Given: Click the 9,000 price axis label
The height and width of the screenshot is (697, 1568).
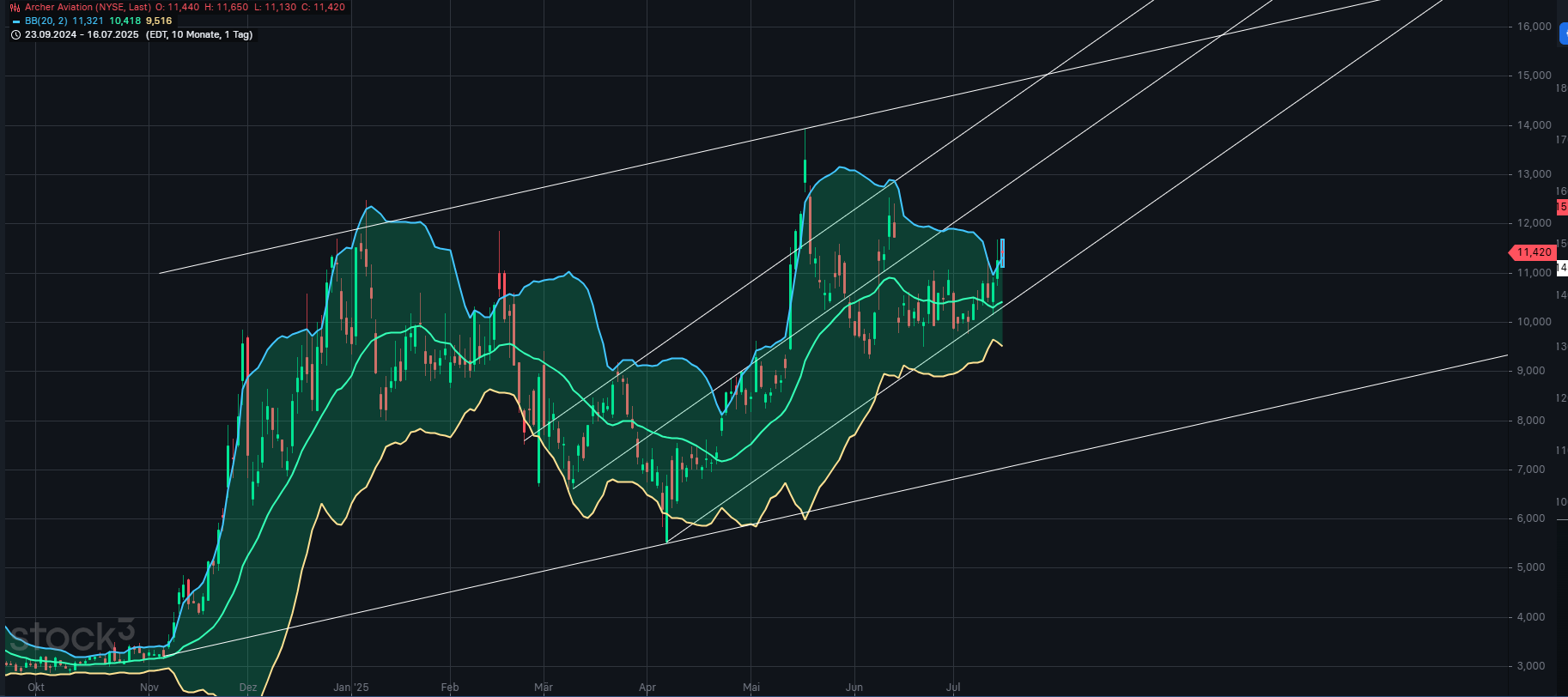Looking at the screenshot, I should coord(1531,371).
